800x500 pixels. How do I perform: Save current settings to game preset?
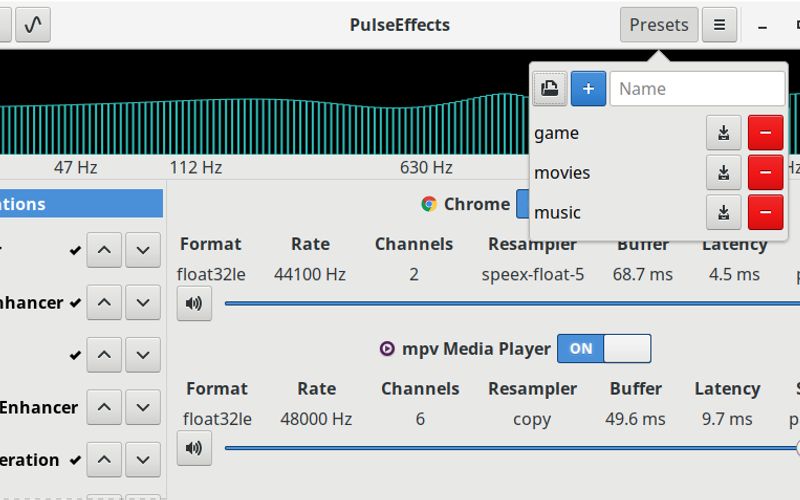click(x=723, y=133)
